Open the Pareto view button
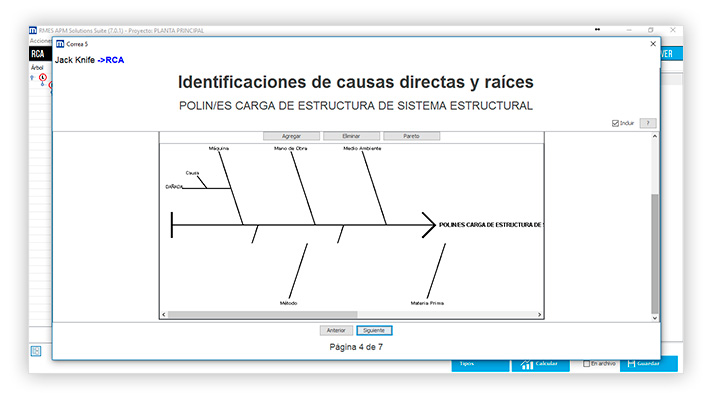 [x=411, y=136]
